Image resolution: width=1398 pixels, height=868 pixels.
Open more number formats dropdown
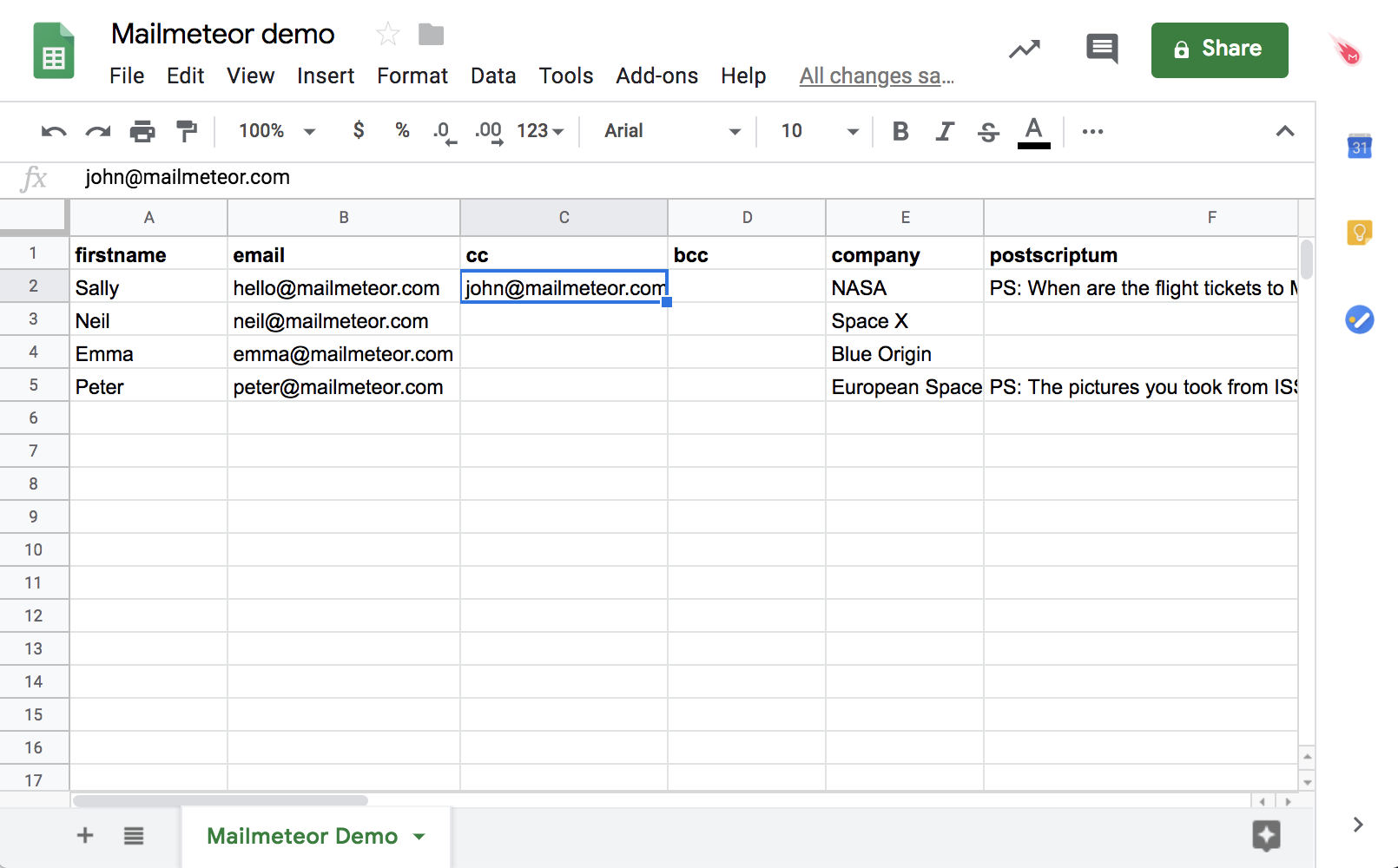coord(540,131)
